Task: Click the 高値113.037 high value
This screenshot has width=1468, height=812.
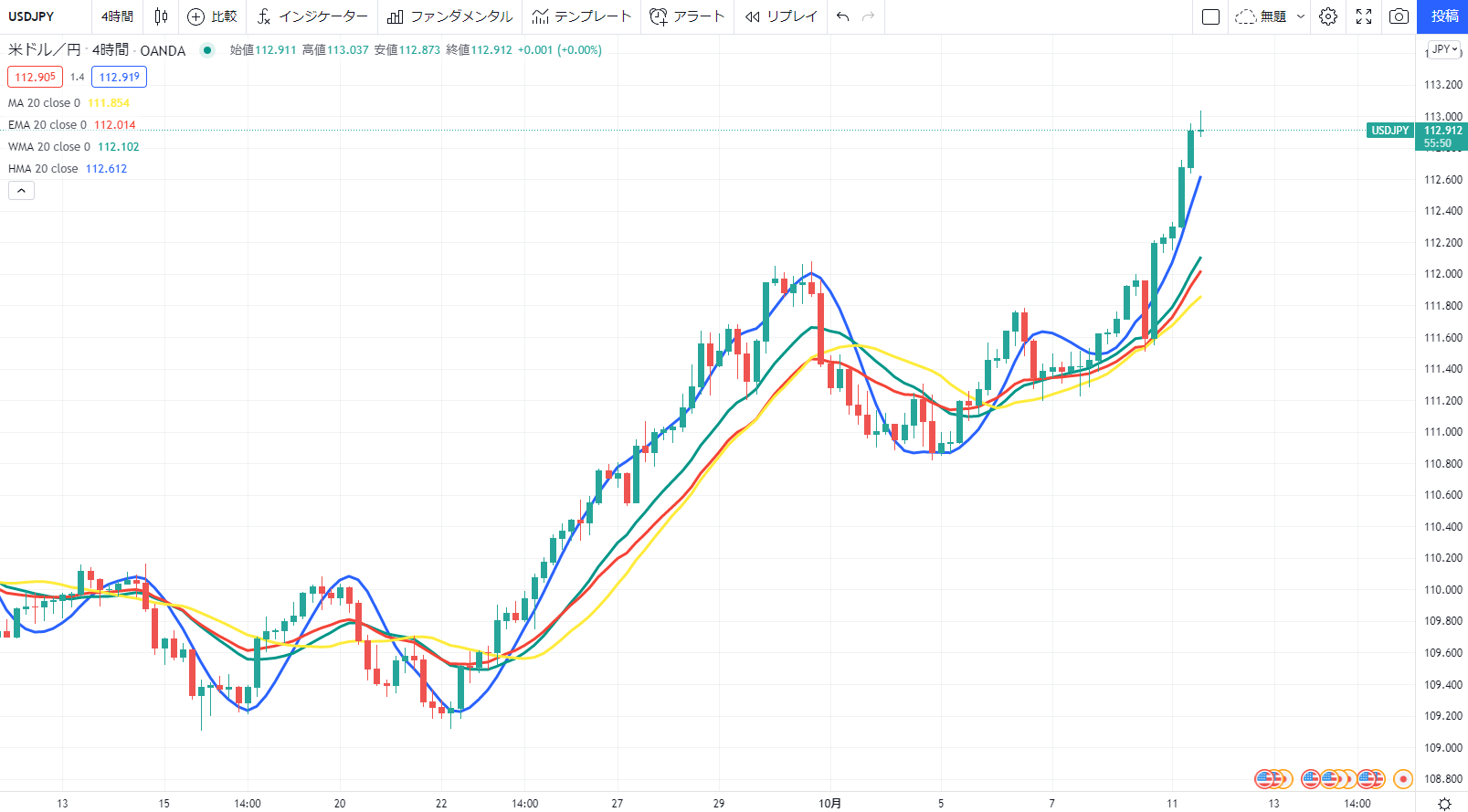Action: tap(335, 50)
